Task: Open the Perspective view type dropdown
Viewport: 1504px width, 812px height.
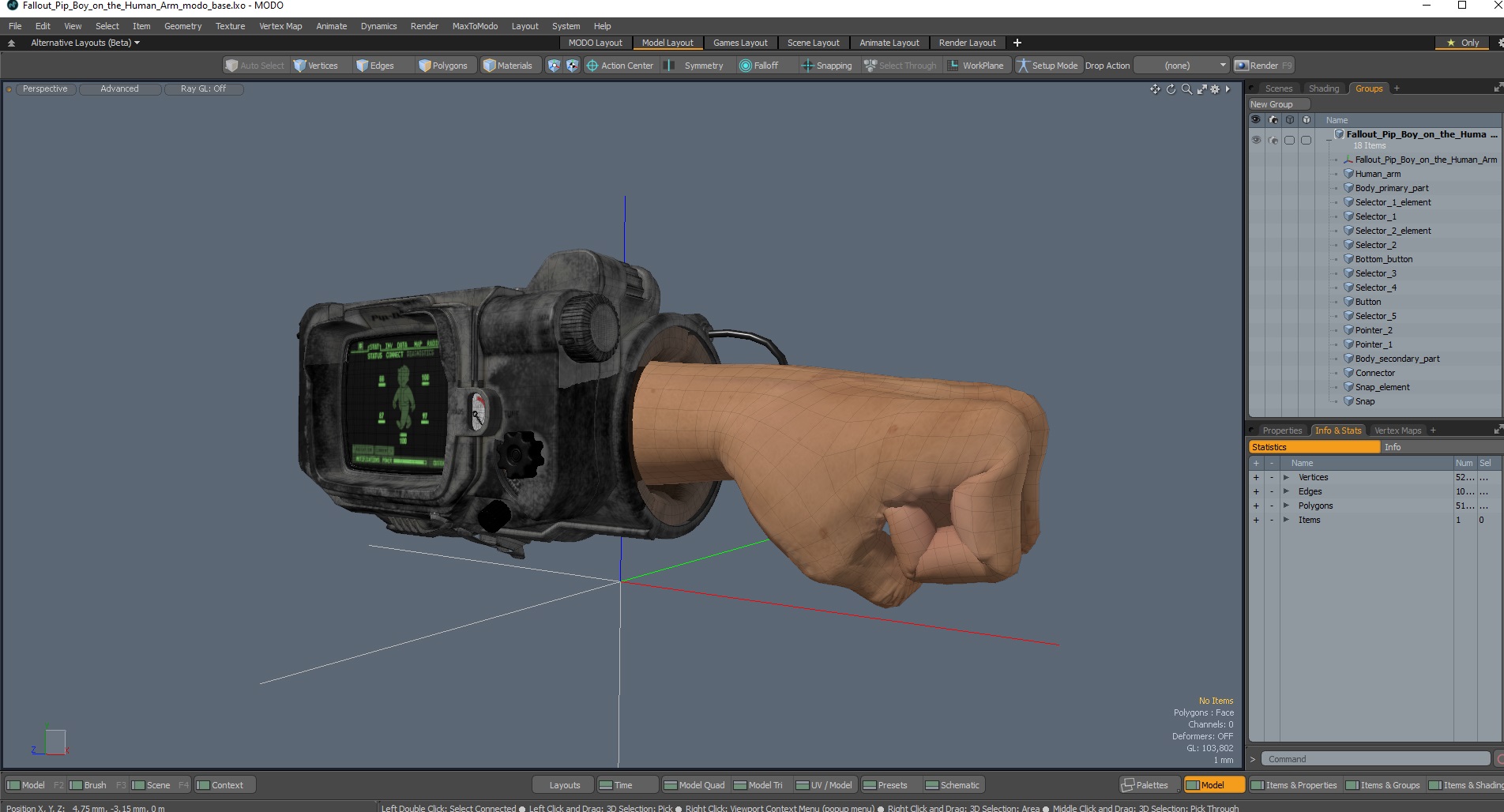Action: (45, 89)
